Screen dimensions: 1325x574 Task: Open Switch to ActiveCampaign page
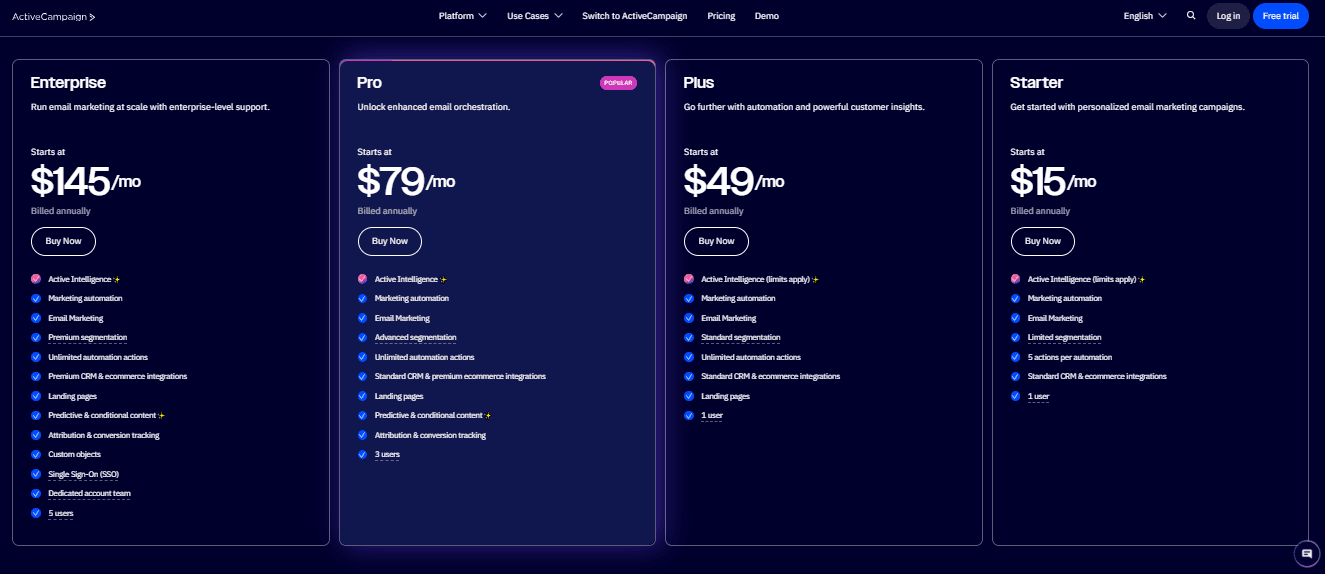point(634,16)
